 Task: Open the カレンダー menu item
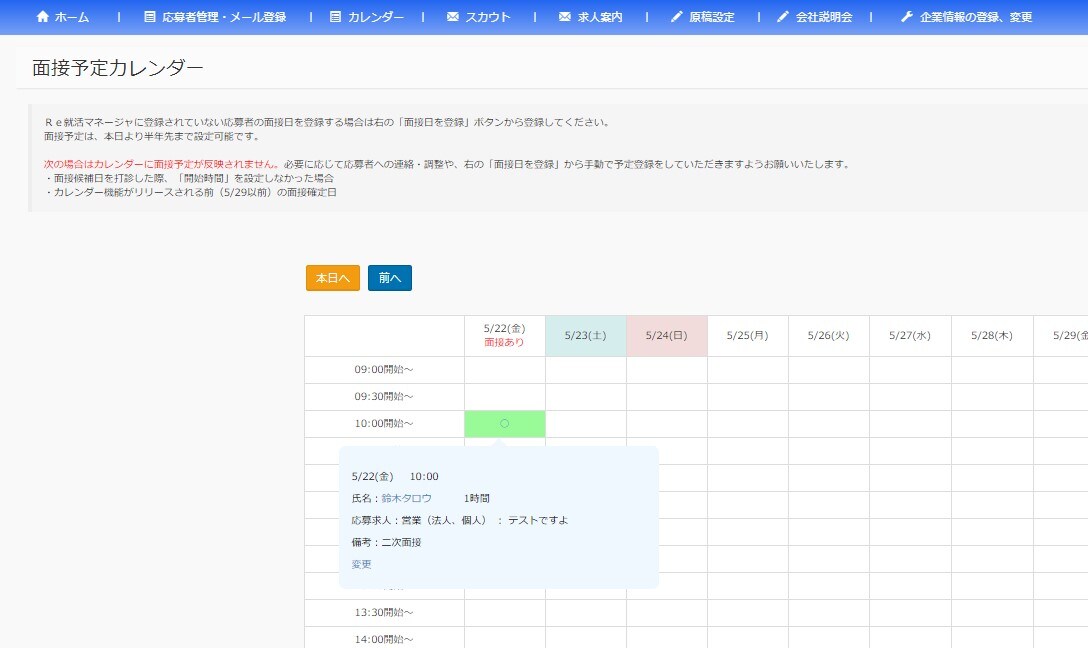[376, 17]
